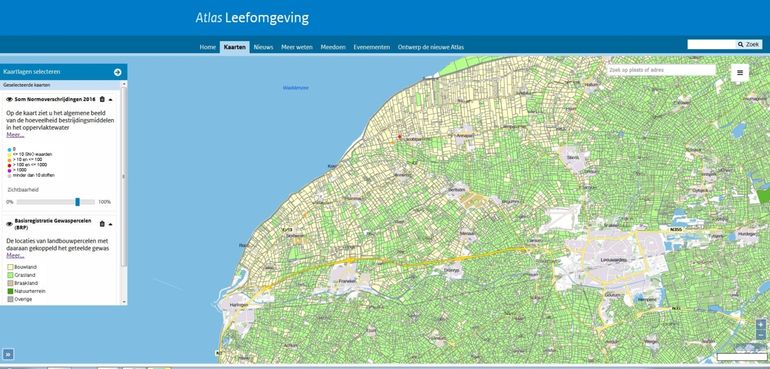Screen dimensions: 770x369
Task: Click the Stiens town label on map
Action: [573, 157]
